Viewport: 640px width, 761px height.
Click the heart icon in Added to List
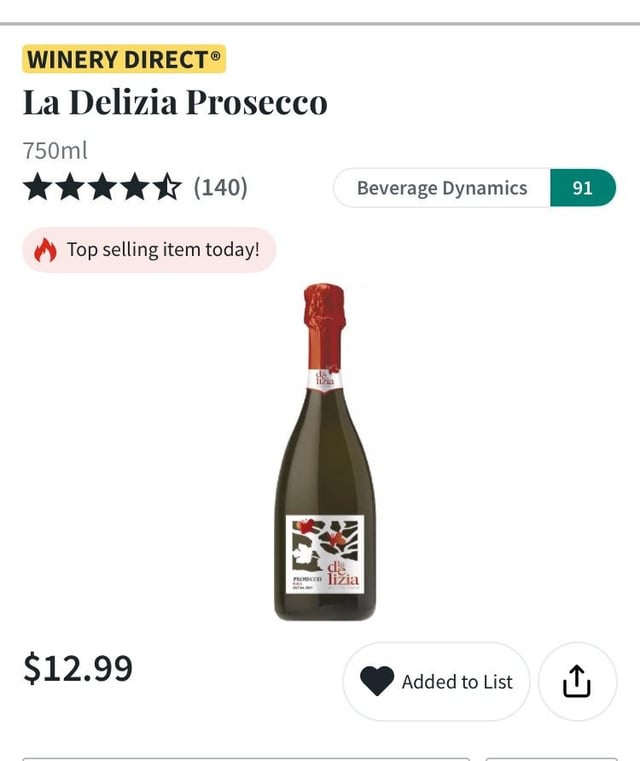(377, 682)
